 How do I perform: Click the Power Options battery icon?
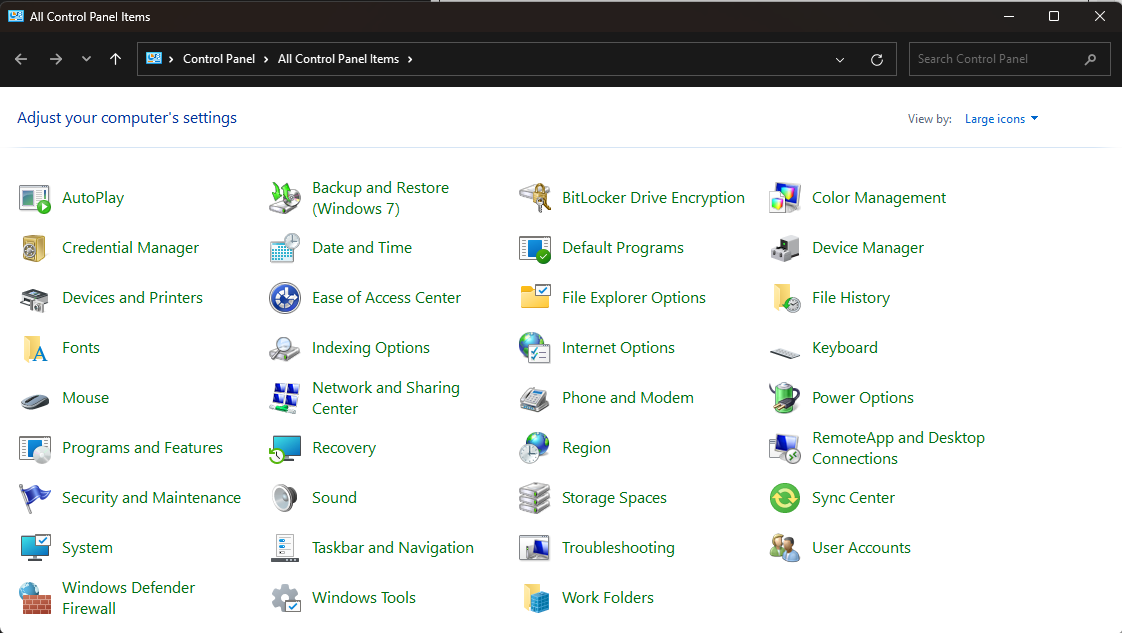[x=784, y=398]
